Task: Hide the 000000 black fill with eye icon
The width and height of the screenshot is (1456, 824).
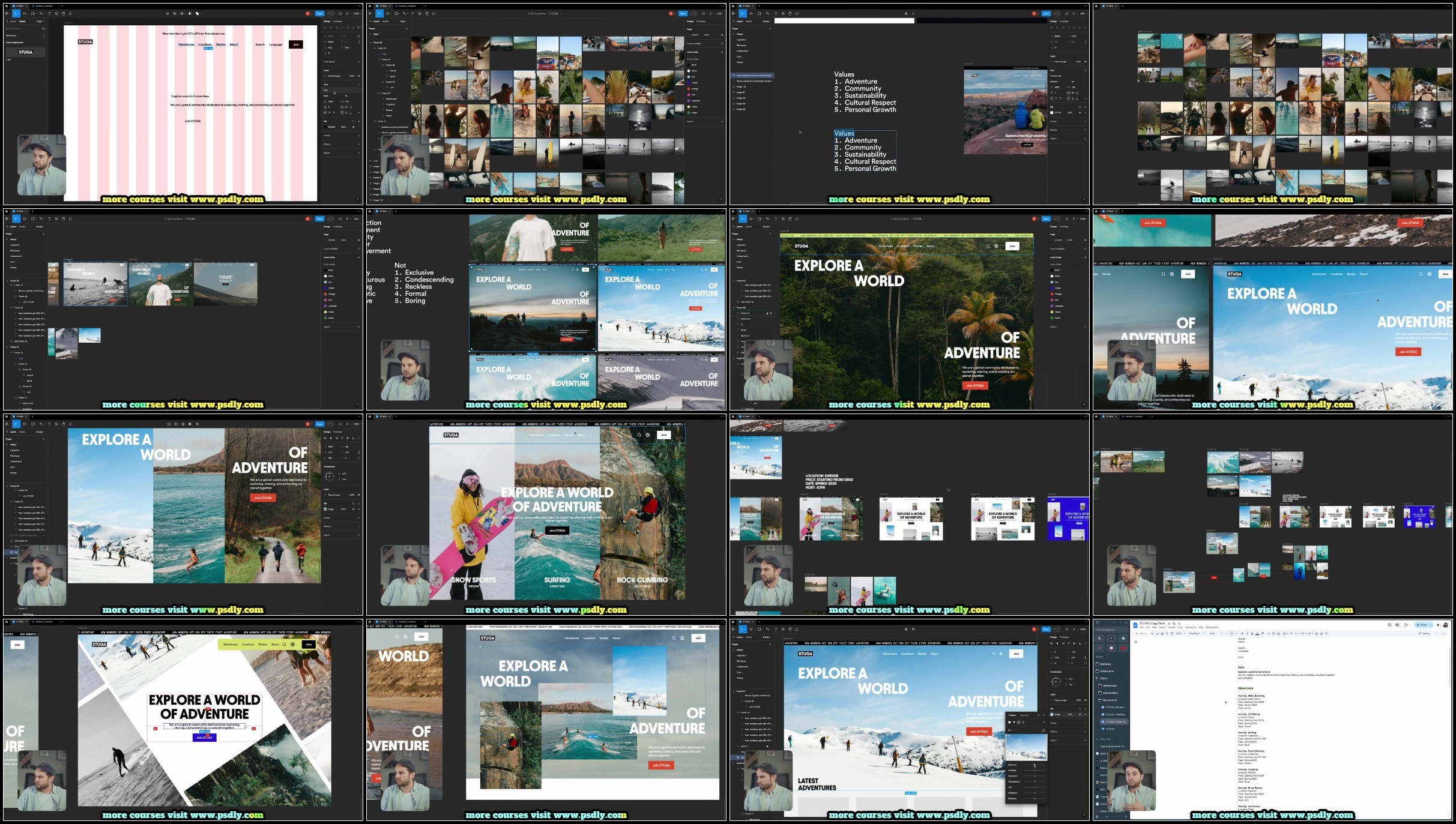Action: pos(354,127)
